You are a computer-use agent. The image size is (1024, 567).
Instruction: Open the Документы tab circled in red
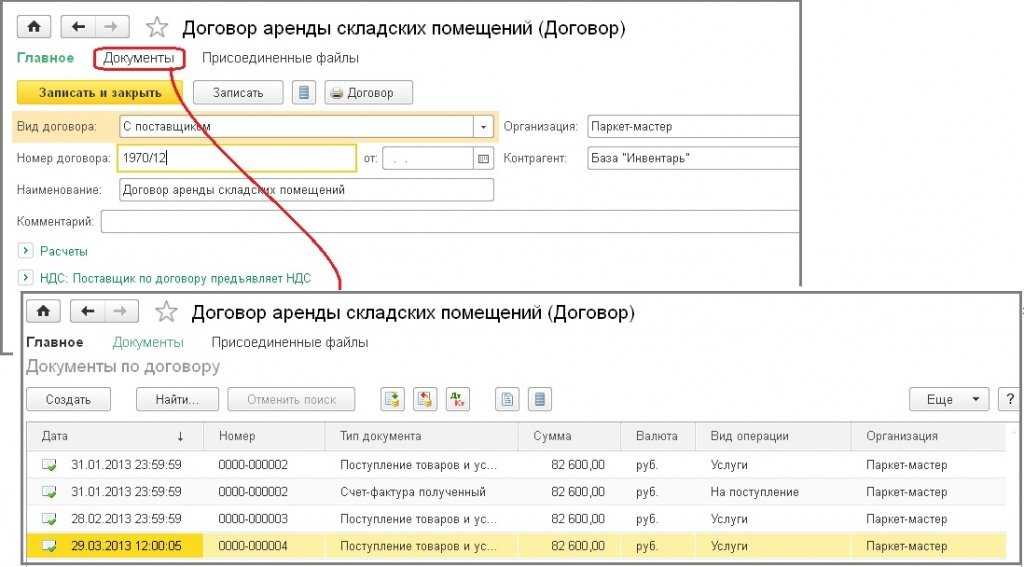pyautogui.click(x=139, y=58)
